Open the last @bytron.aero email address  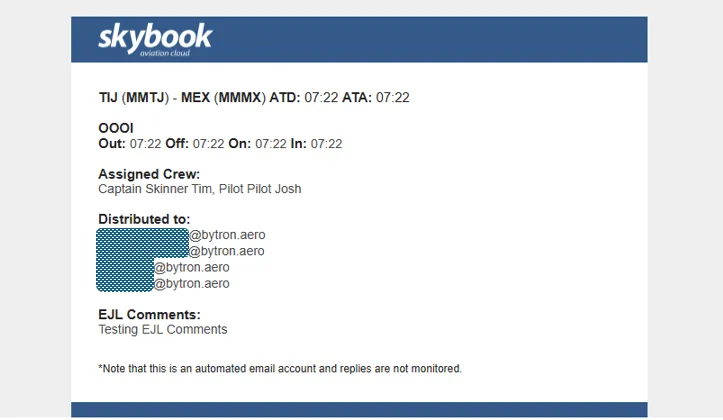[x=192, y=284]
